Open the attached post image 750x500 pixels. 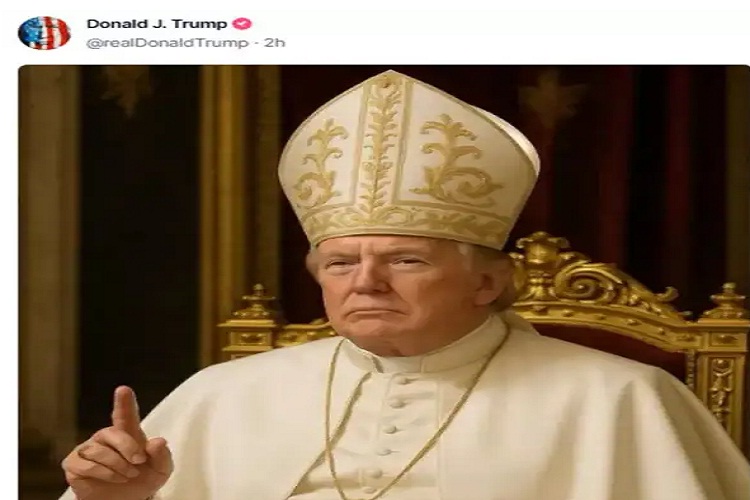[384, 282]
